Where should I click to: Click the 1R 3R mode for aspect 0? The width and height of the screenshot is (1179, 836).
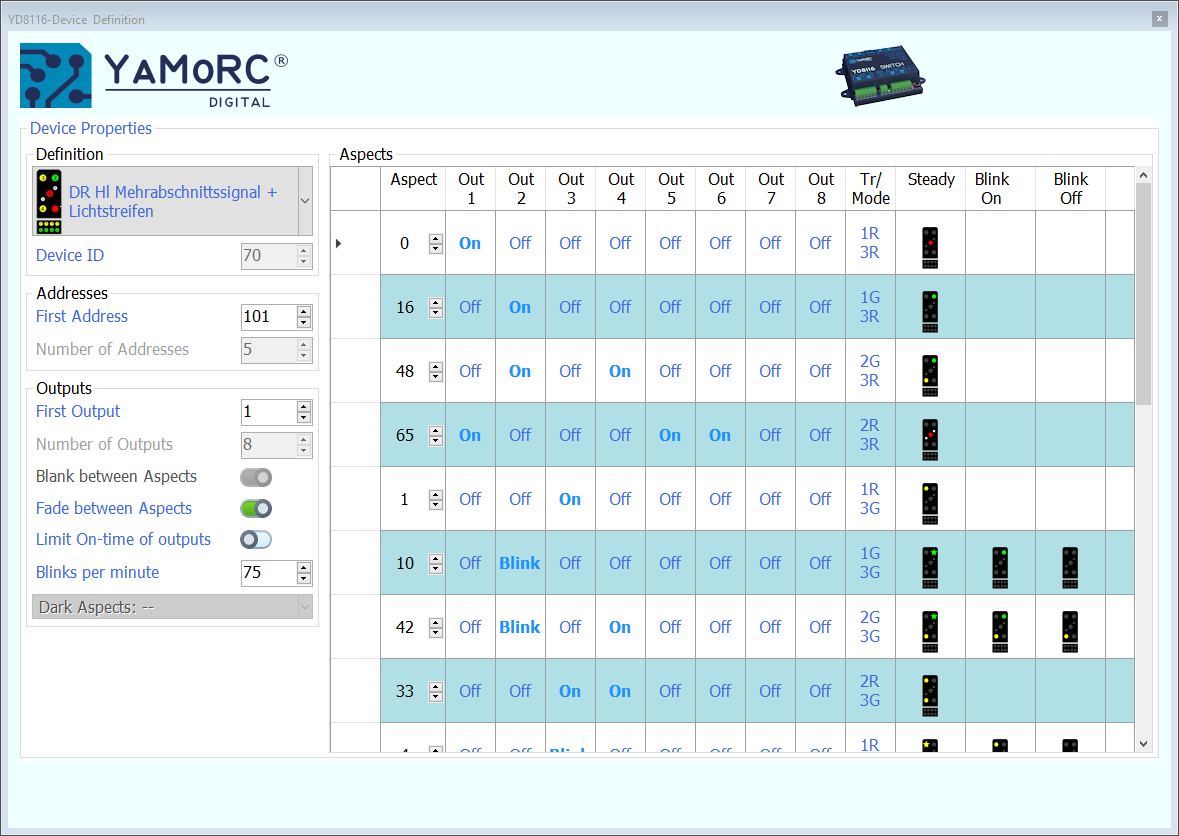tap(870, 243)
